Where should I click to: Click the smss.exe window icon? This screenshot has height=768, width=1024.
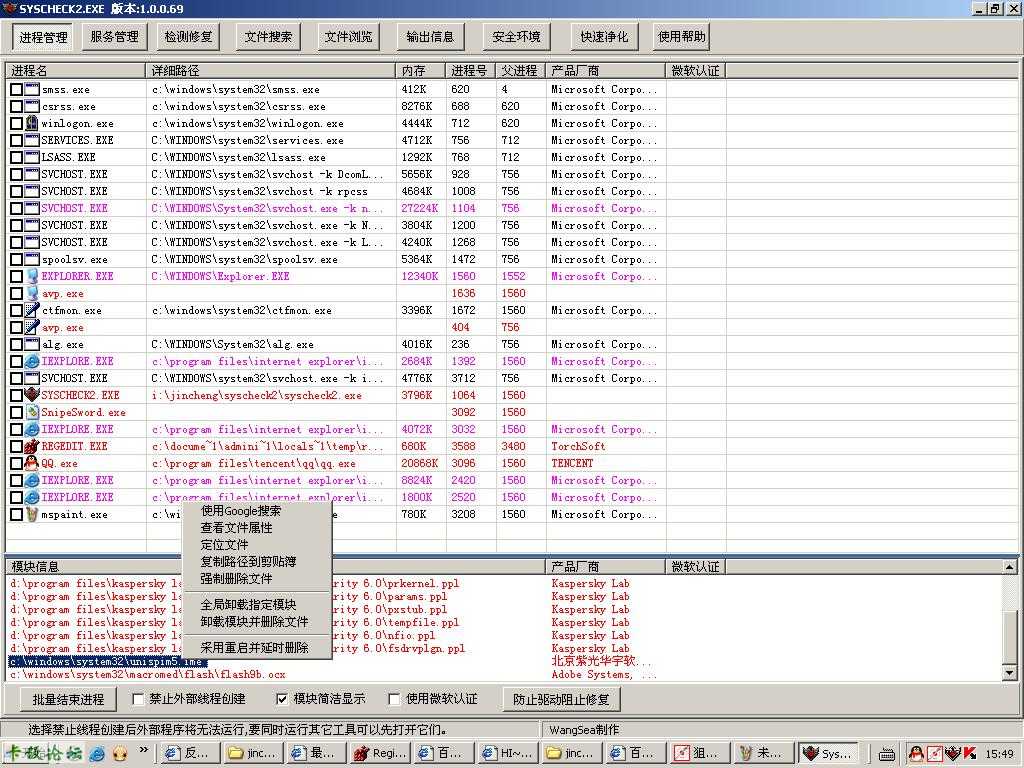(x=32, y=89)
